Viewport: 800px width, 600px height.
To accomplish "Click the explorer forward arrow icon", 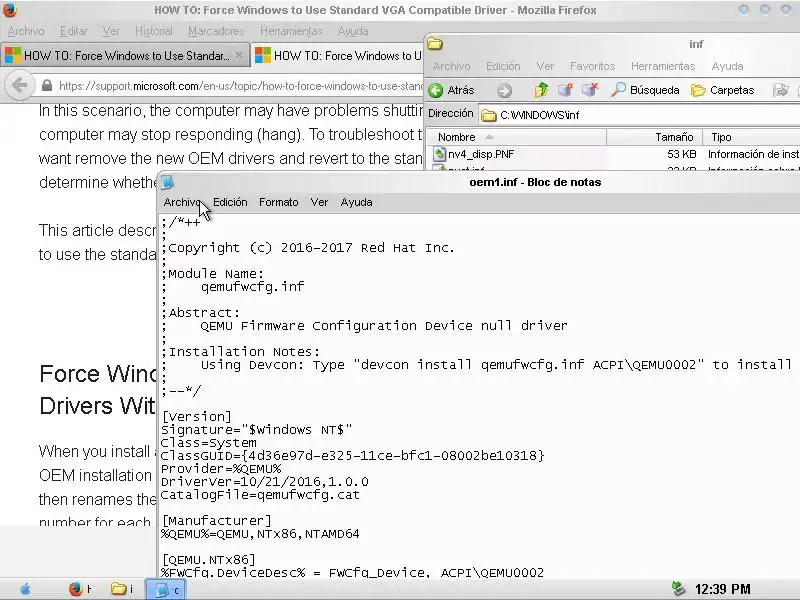I will pos(504,90).
